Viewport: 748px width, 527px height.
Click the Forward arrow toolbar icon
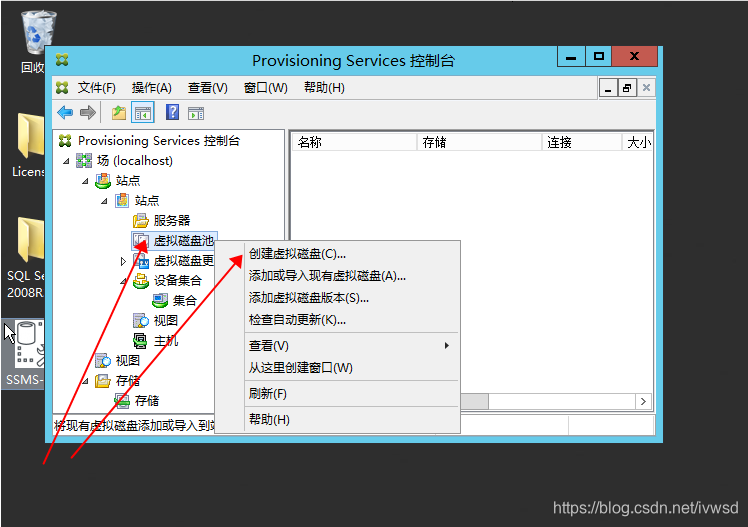[88, 113]
